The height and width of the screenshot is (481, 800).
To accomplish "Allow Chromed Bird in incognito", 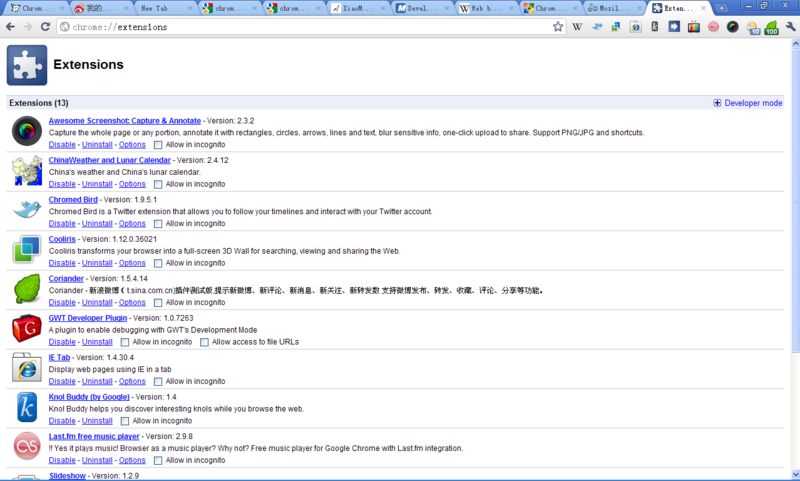I will point(158,224).
